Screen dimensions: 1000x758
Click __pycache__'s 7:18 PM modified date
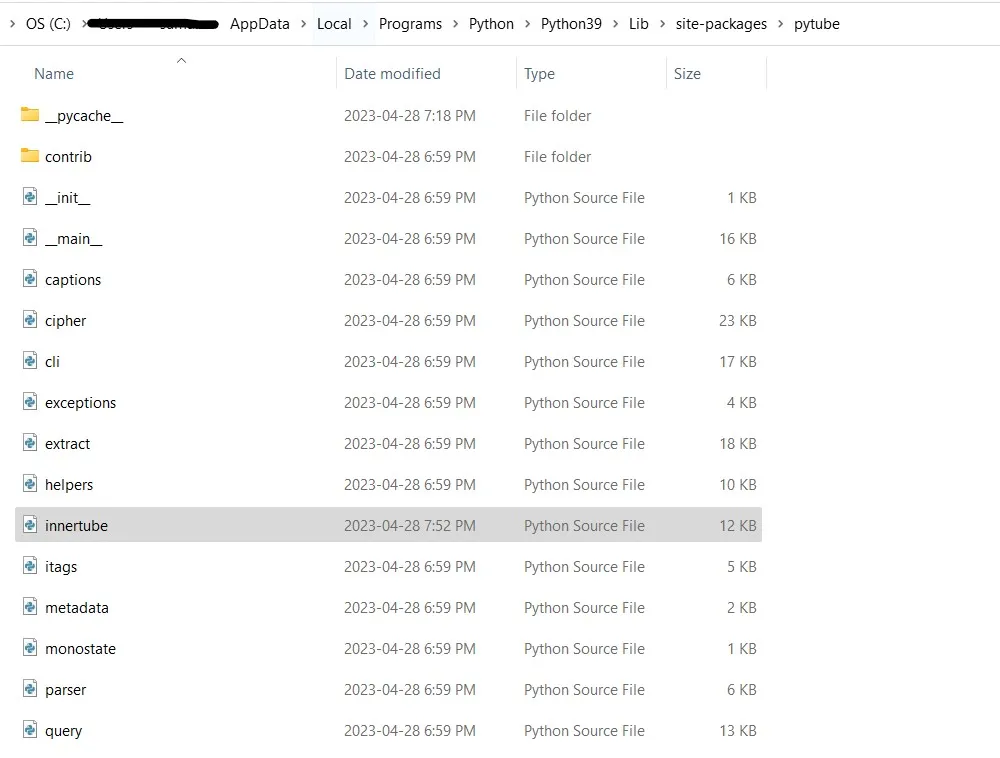409,115
